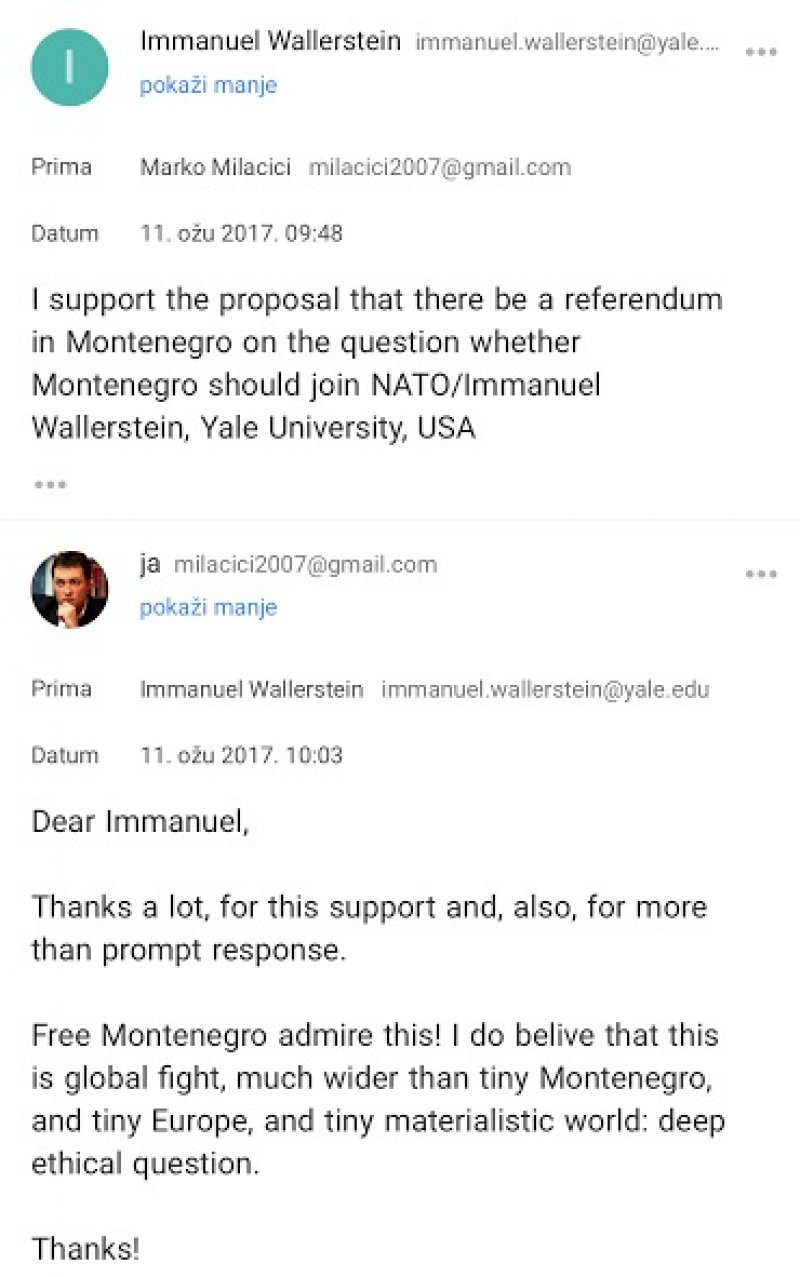Click the date 11. ožu 2017. 09:48
This screenshot has height=1277, width=800.
click(241, 233)
